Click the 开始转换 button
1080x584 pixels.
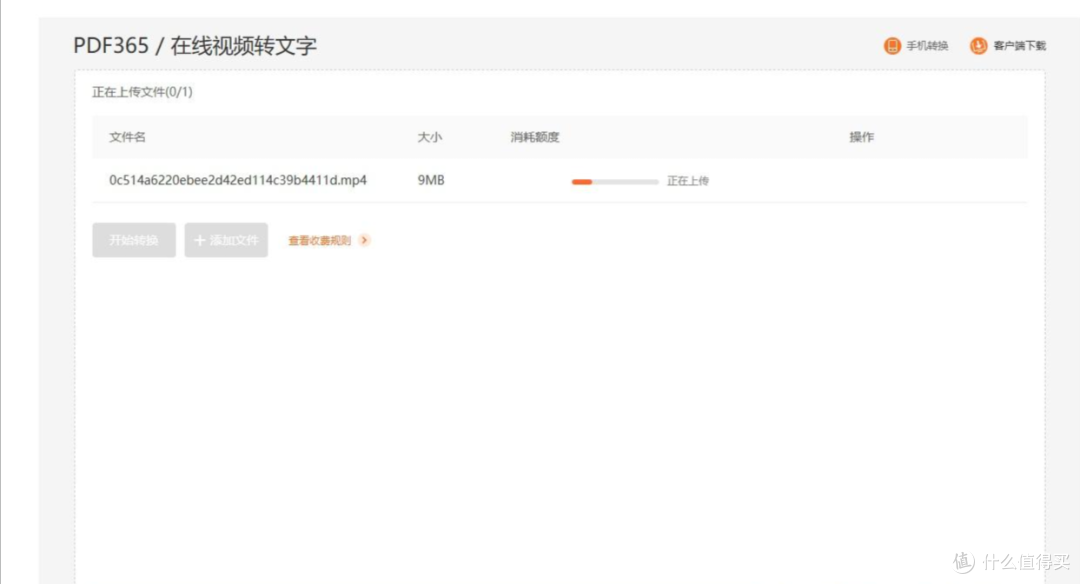coord(134,240)
